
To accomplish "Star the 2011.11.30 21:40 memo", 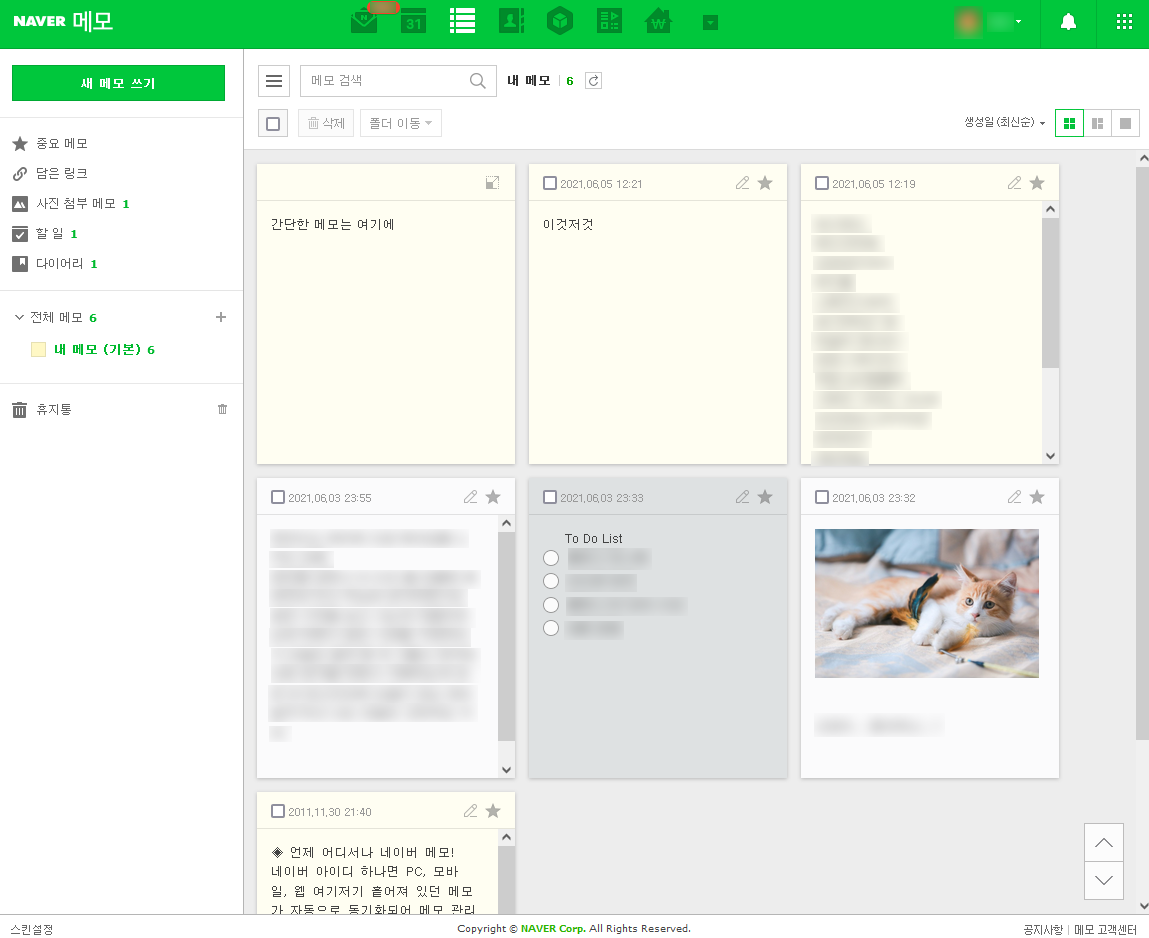I will [x=493, y=811].
